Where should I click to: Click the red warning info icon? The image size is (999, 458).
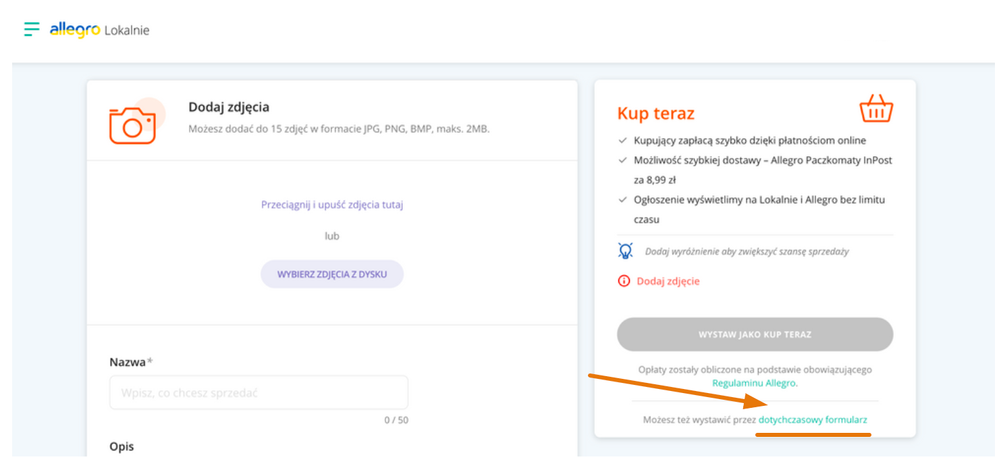[624, 281]
